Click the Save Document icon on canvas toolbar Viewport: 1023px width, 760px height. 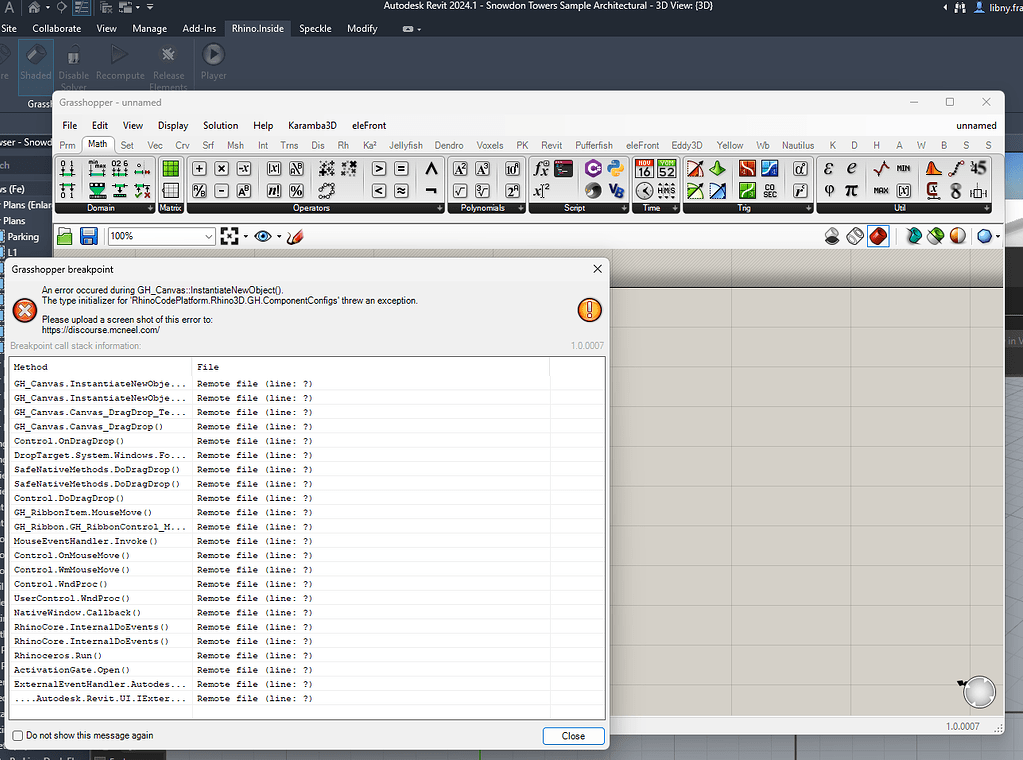click(x=89, y=236)
